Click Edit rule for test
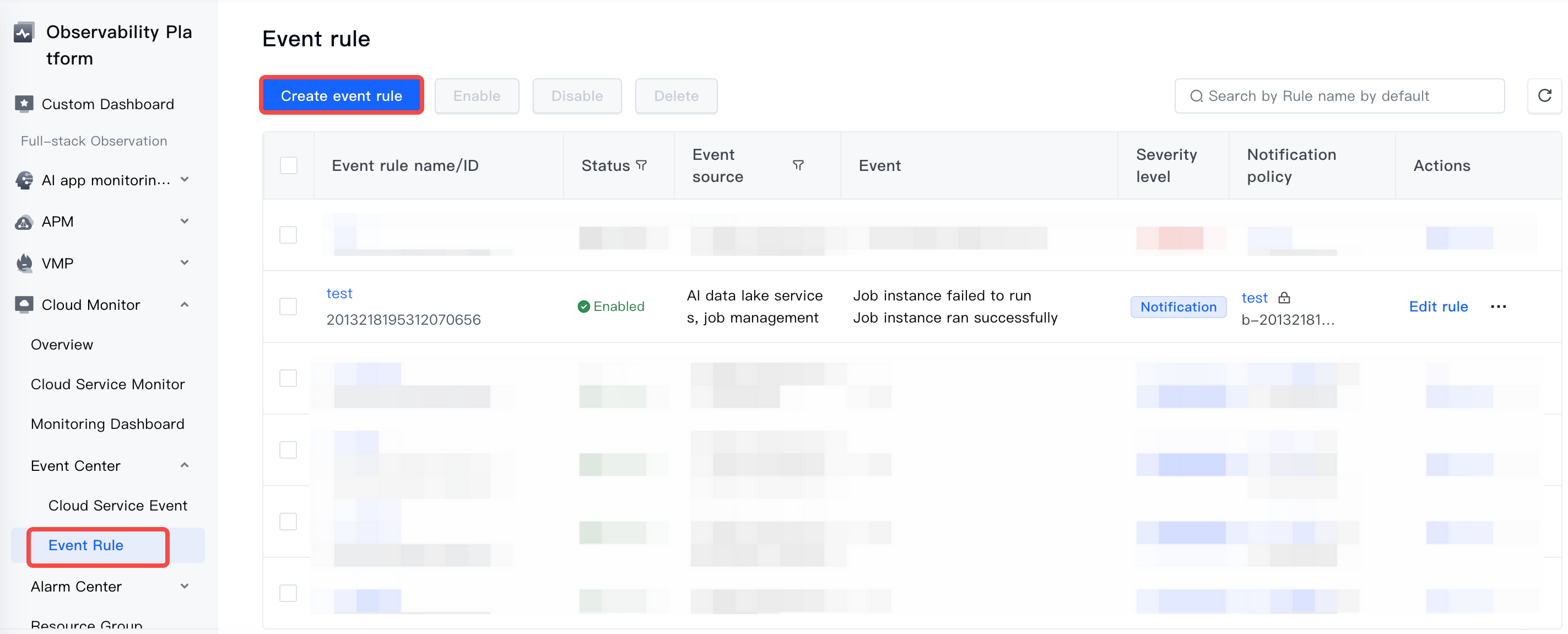The height and width of the screenshot is (634, 1568). click(x=1439, y=307)
